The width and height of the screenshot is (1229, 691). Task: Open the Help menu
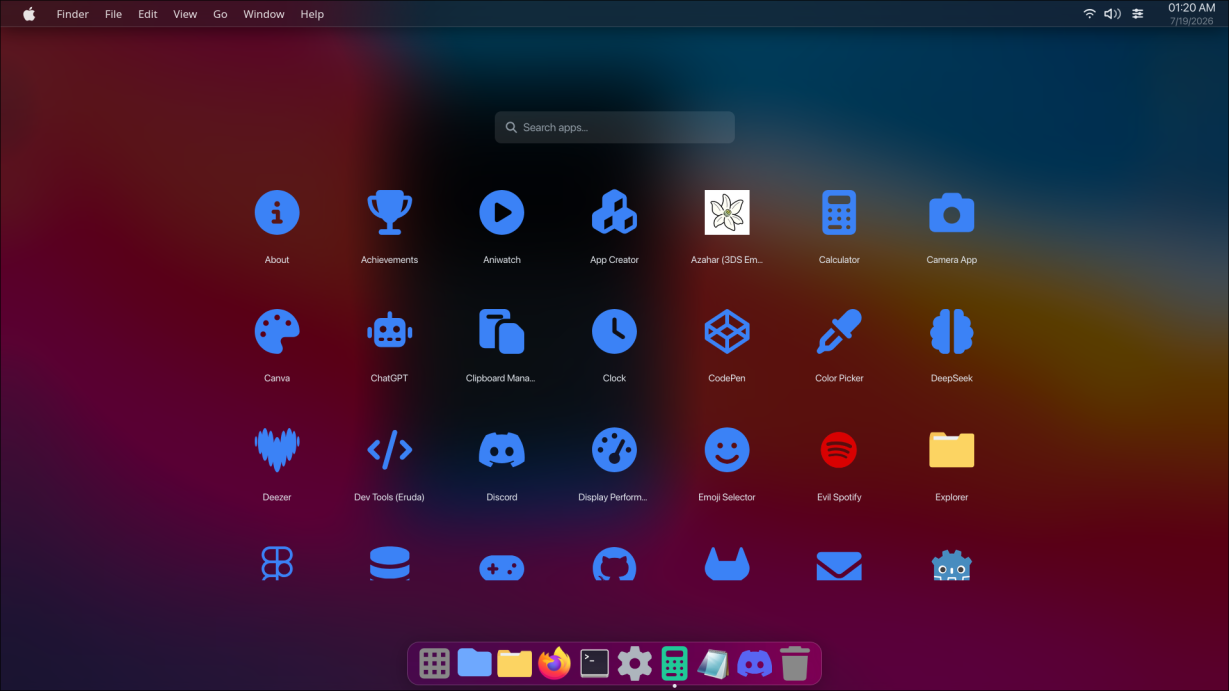[x=312, y=14]
